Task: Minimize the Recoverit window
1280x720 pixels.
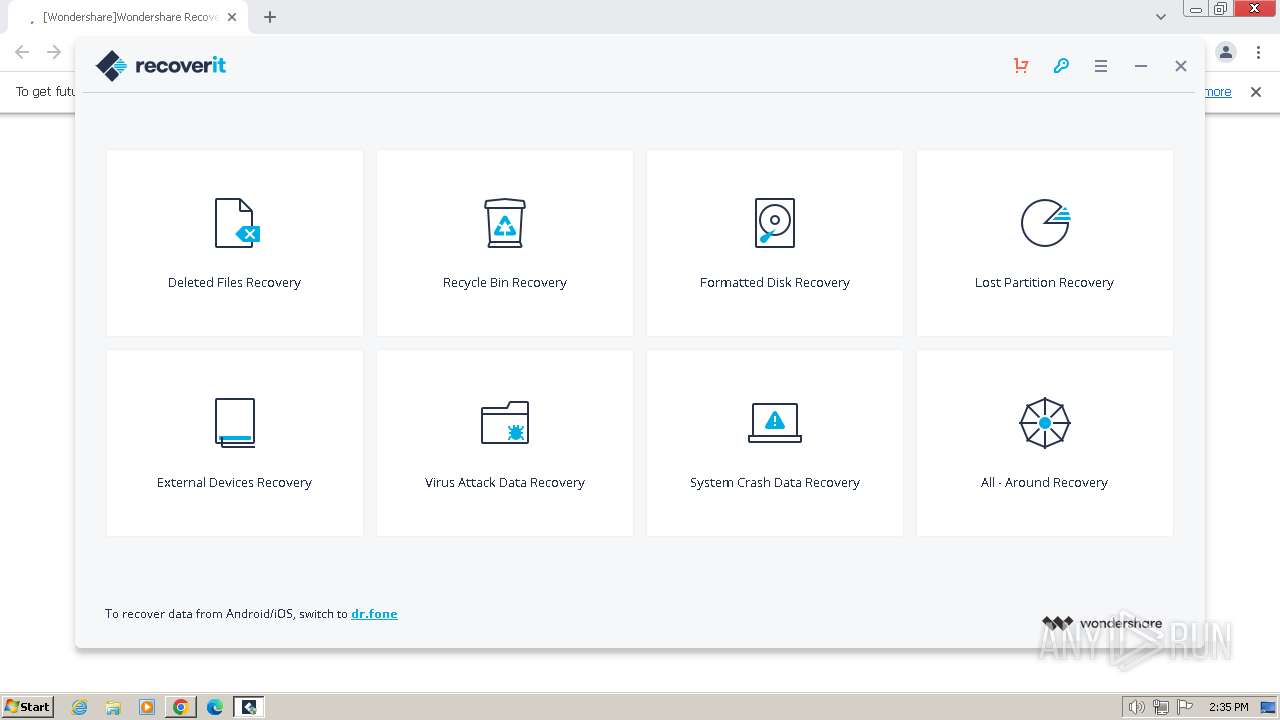Action: pyautogui.click(x=1141, y=66)
